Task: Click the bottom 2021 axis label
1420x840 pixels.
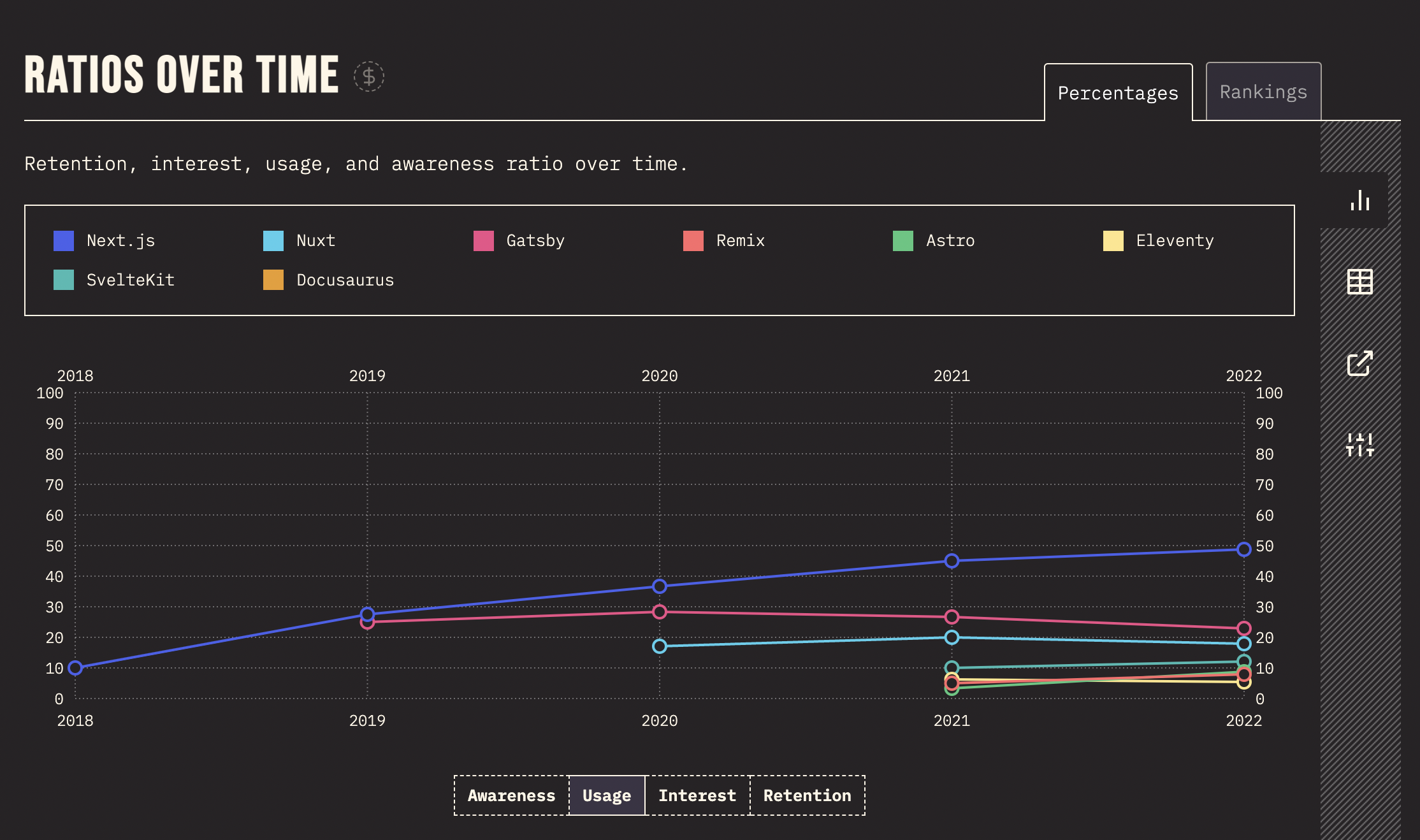Action: [x=952, y=721]
